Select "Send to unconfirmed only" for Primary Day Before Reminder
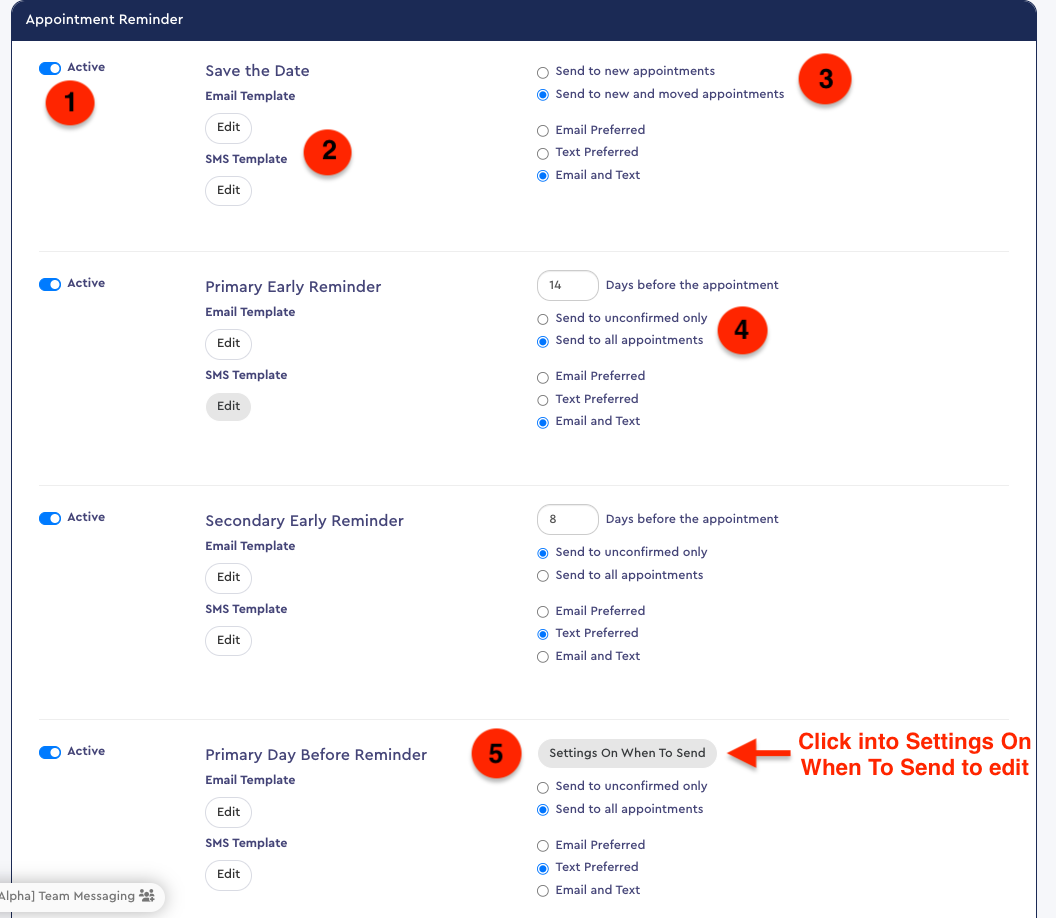The image size is (1056, 918). coord(542,786)
